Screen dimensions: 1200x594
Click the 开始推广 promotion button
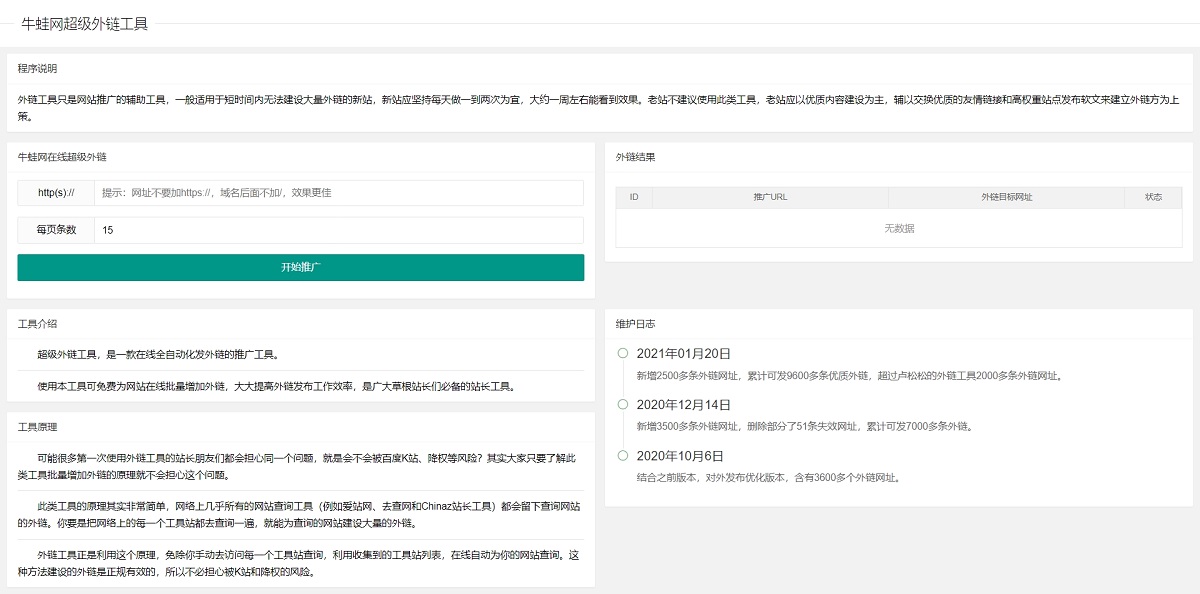[x=299, y=268]
